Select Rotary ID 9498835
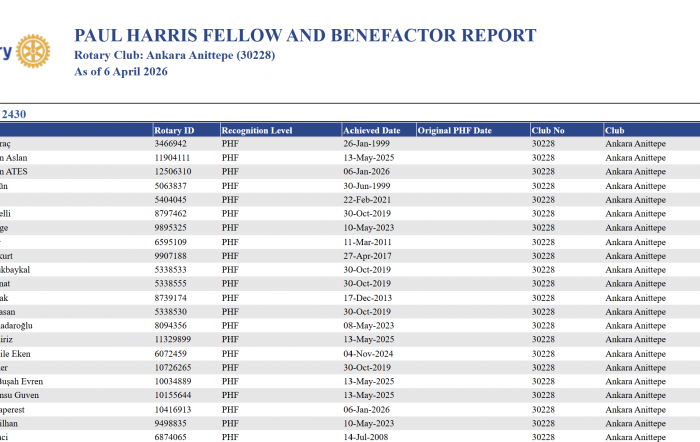The height and width of the screenshot is (442, 700). click(x=171, y=423)
